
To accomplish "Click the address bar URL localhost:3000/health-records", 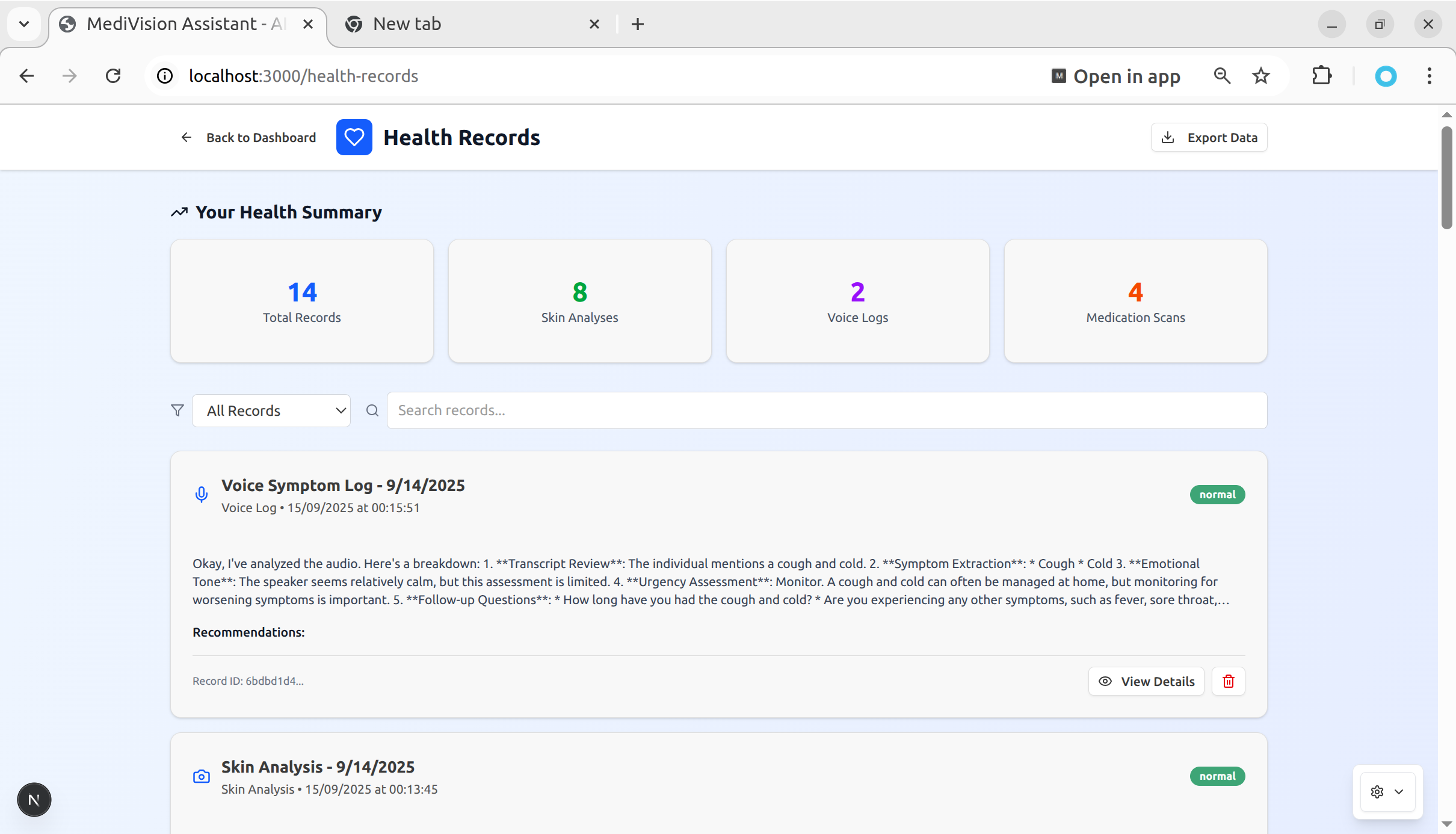I will [x=303, y=76].
